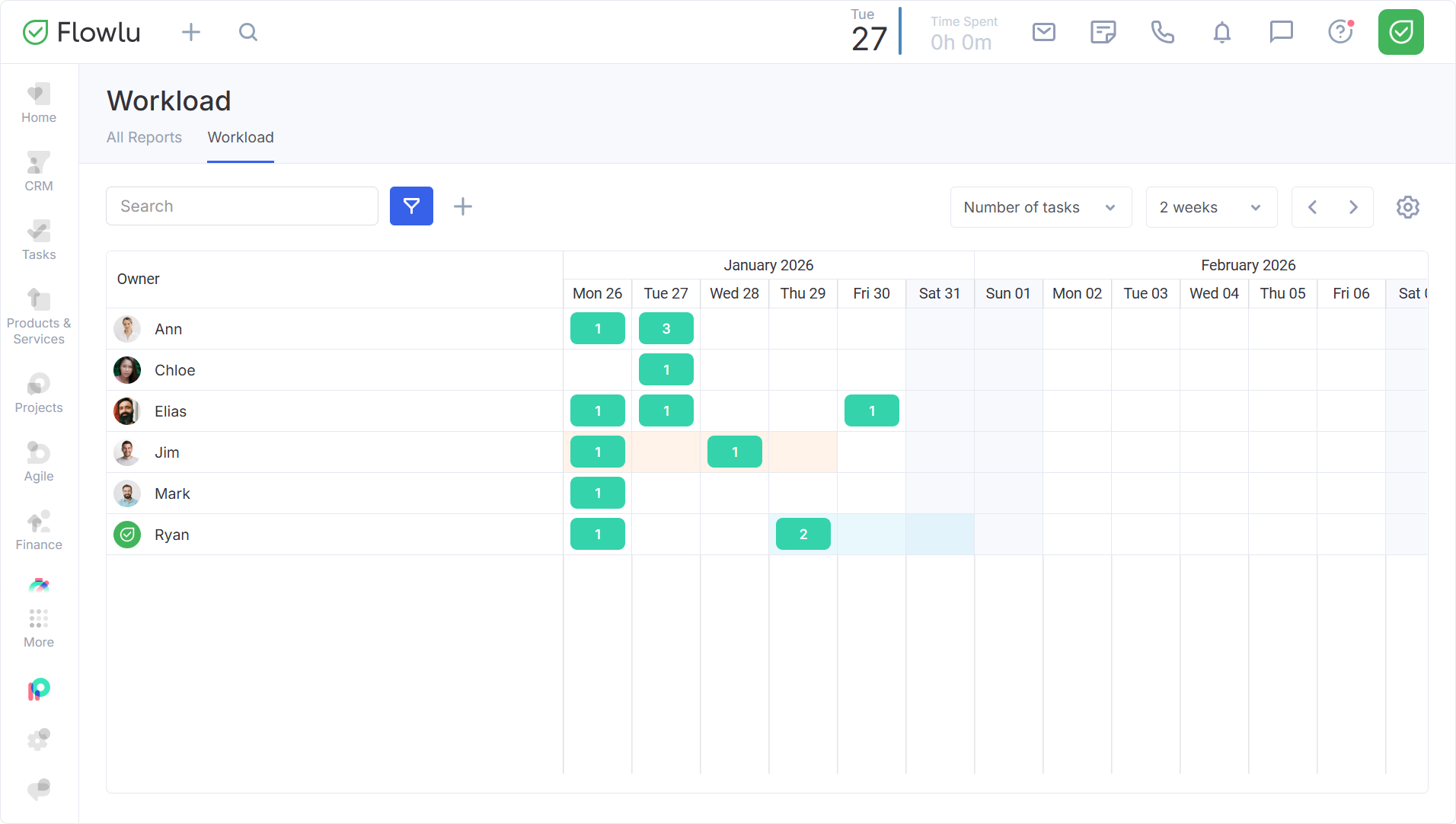Click the Search input field
The image size is (1456, 824).
242,206
